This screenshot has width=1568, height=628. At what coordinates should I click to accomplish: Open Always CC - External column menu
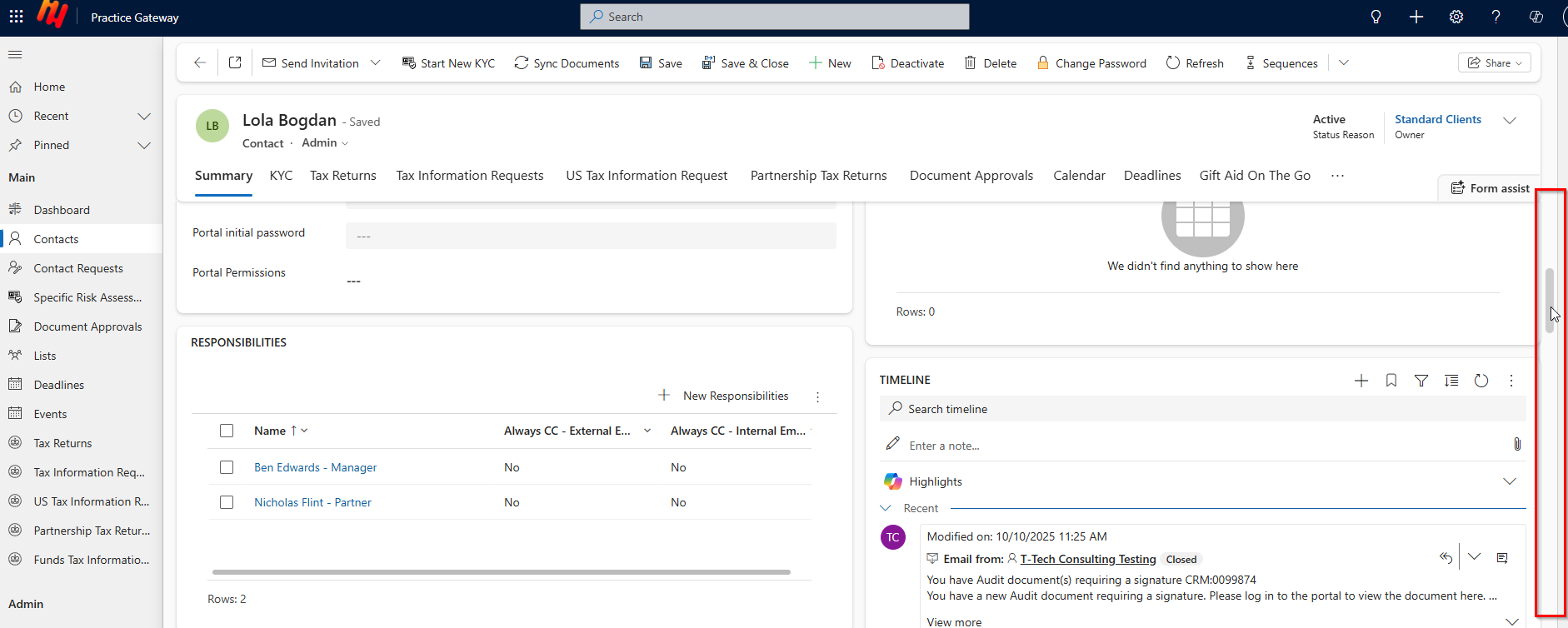tap(647, 431)
